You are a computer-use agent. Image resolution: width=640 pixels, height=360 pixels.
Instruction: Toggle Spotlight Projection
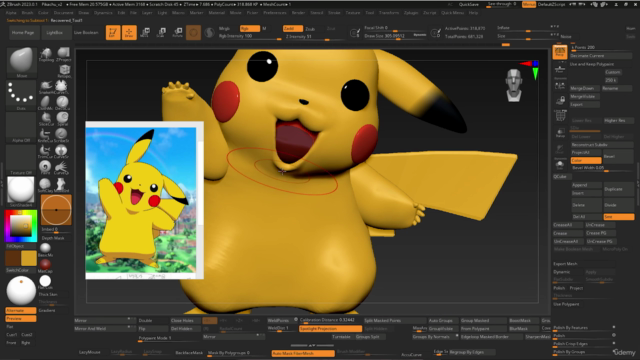pyautogui.click(x=330, y=329)
